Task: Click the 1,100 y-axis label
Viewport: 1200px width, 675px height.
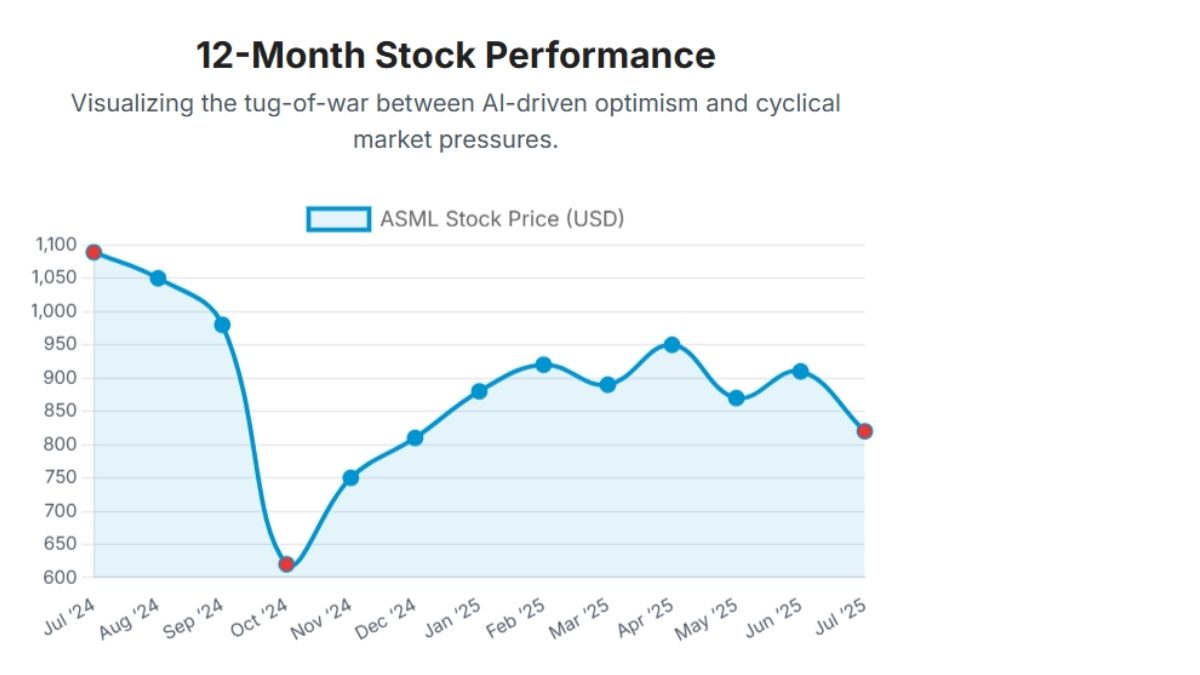Action: (56, 244)
